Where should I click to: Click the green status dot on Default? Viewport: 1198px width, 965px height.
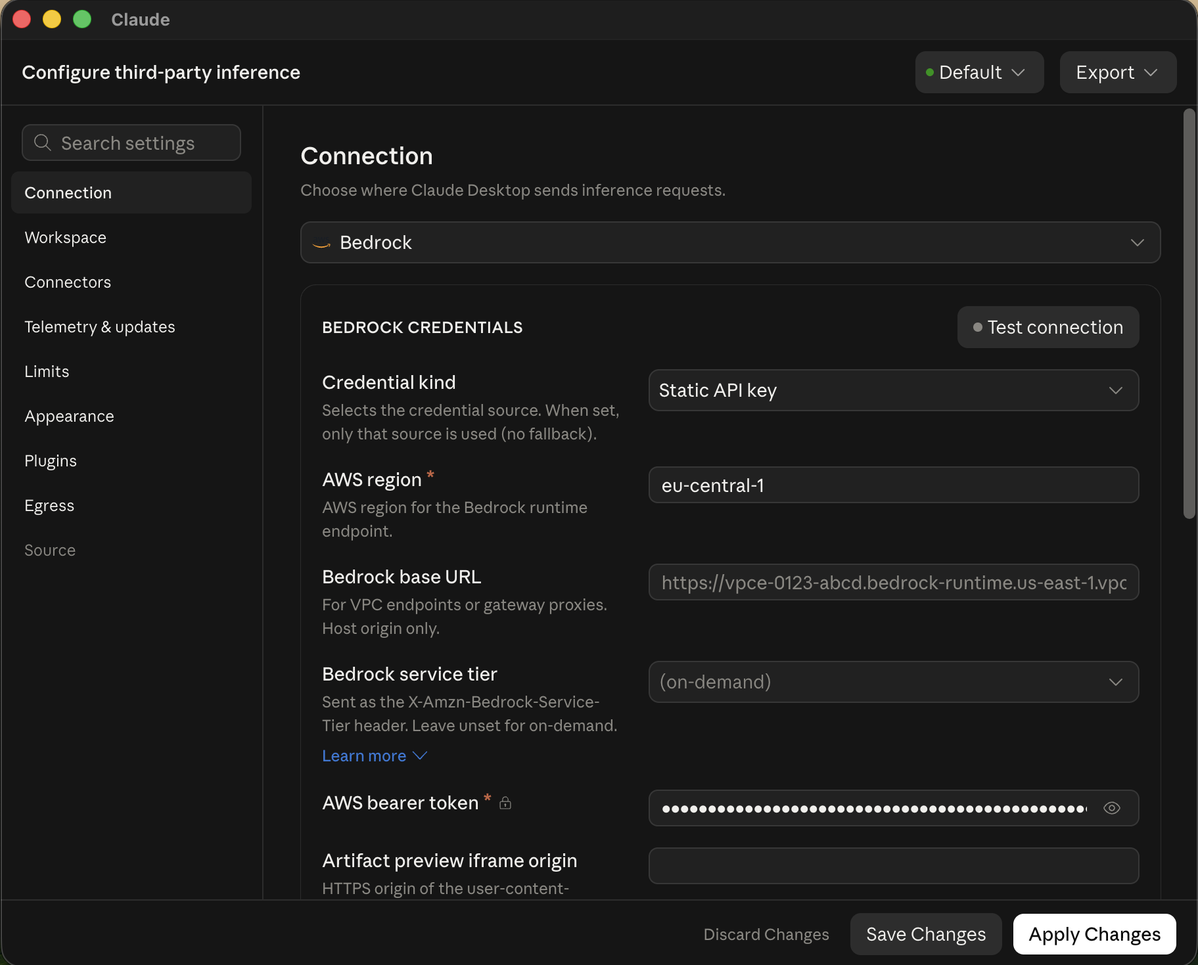[x=930, y=73]
